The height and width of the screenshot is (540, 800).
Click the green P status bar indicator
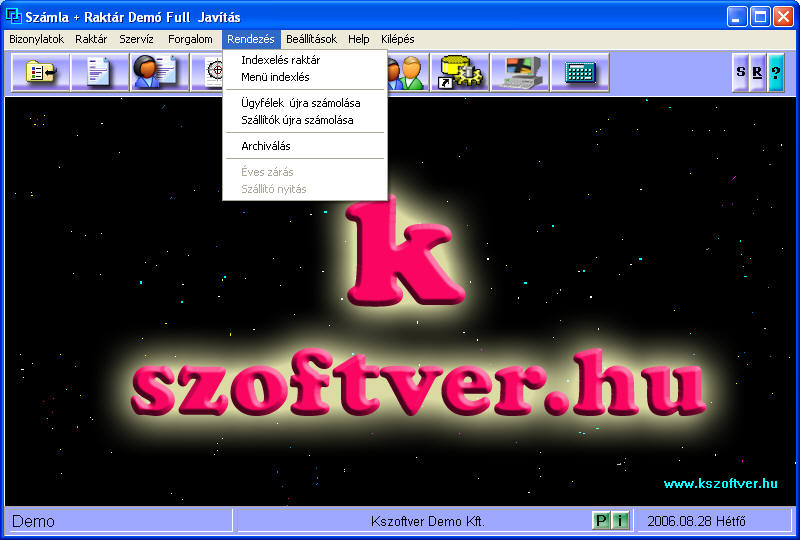click(x=601, y=521)
